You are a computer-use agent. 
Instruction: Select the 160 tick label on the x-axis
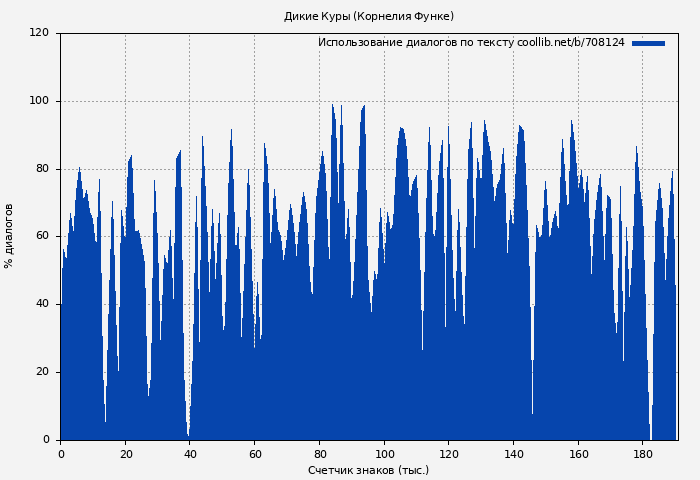coord(579,454)
